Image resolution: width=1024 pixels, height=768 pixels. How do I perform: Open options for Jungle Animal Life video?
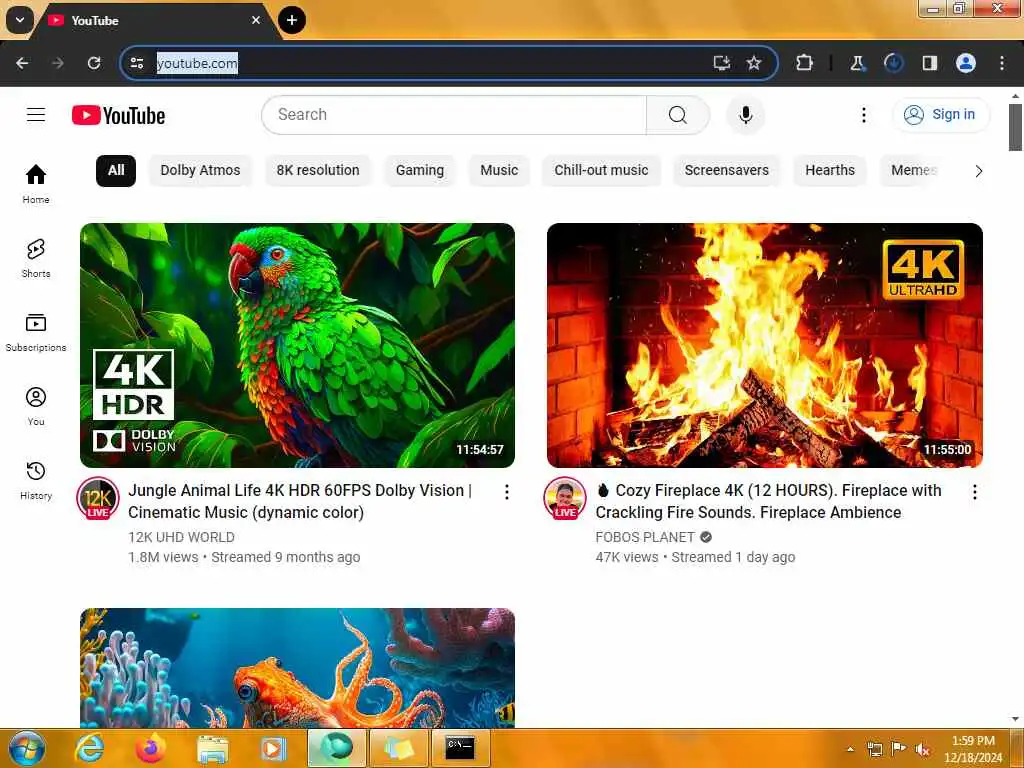(507, 492)
